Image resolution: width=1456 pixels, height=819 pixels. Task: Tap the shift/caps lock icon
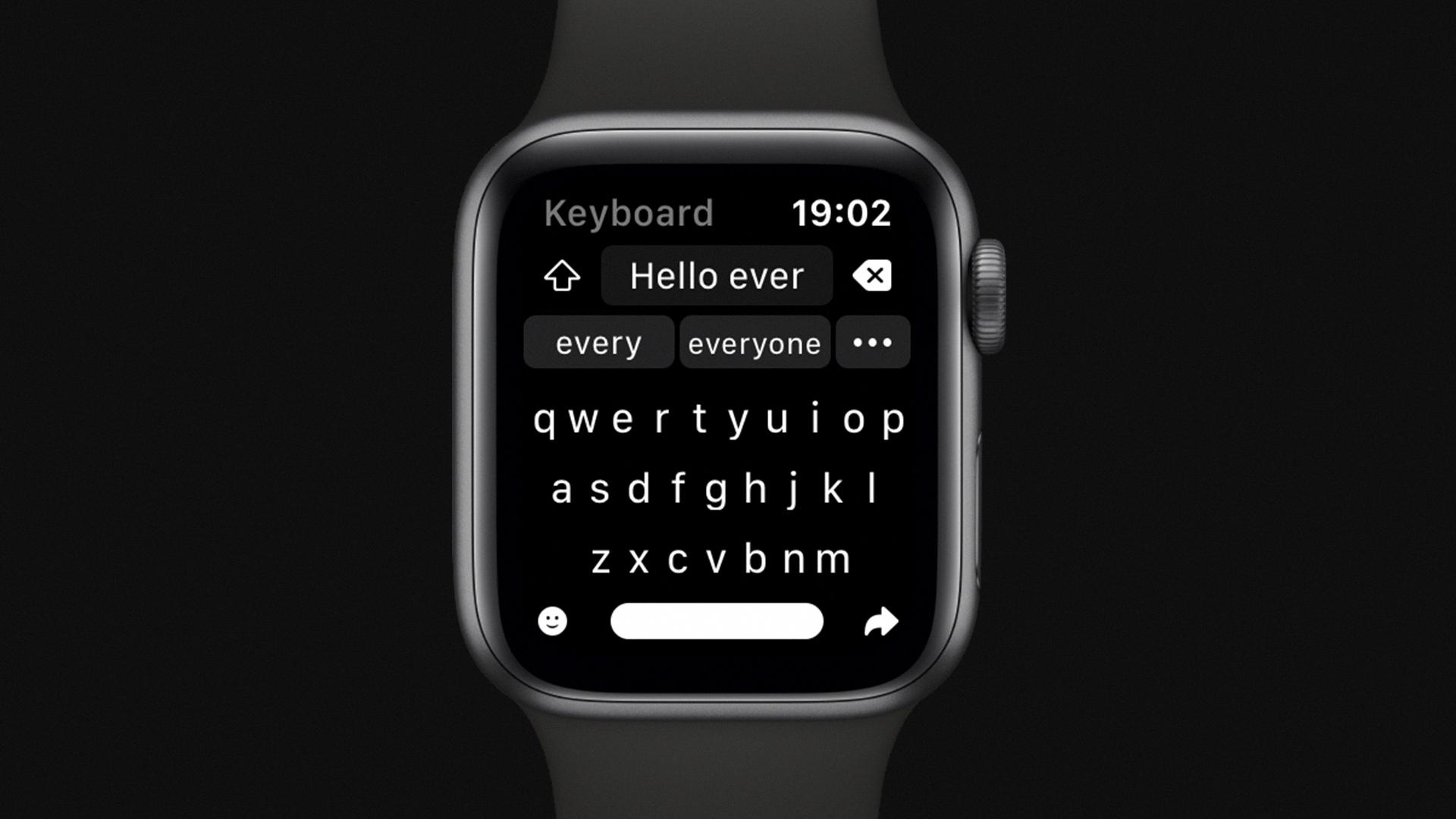(x=561, y=277)
